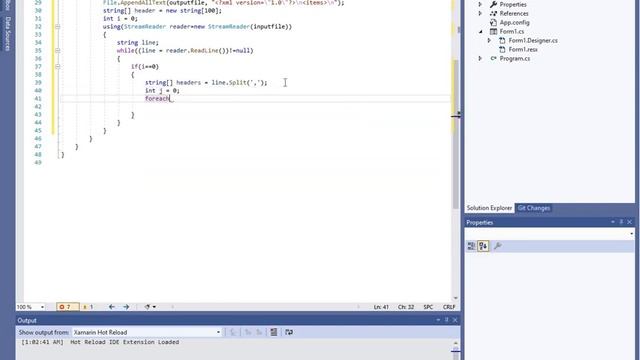Switch to the Git Changes tab
The height and width of the screenshot is (360, 640).
[533, 208]
